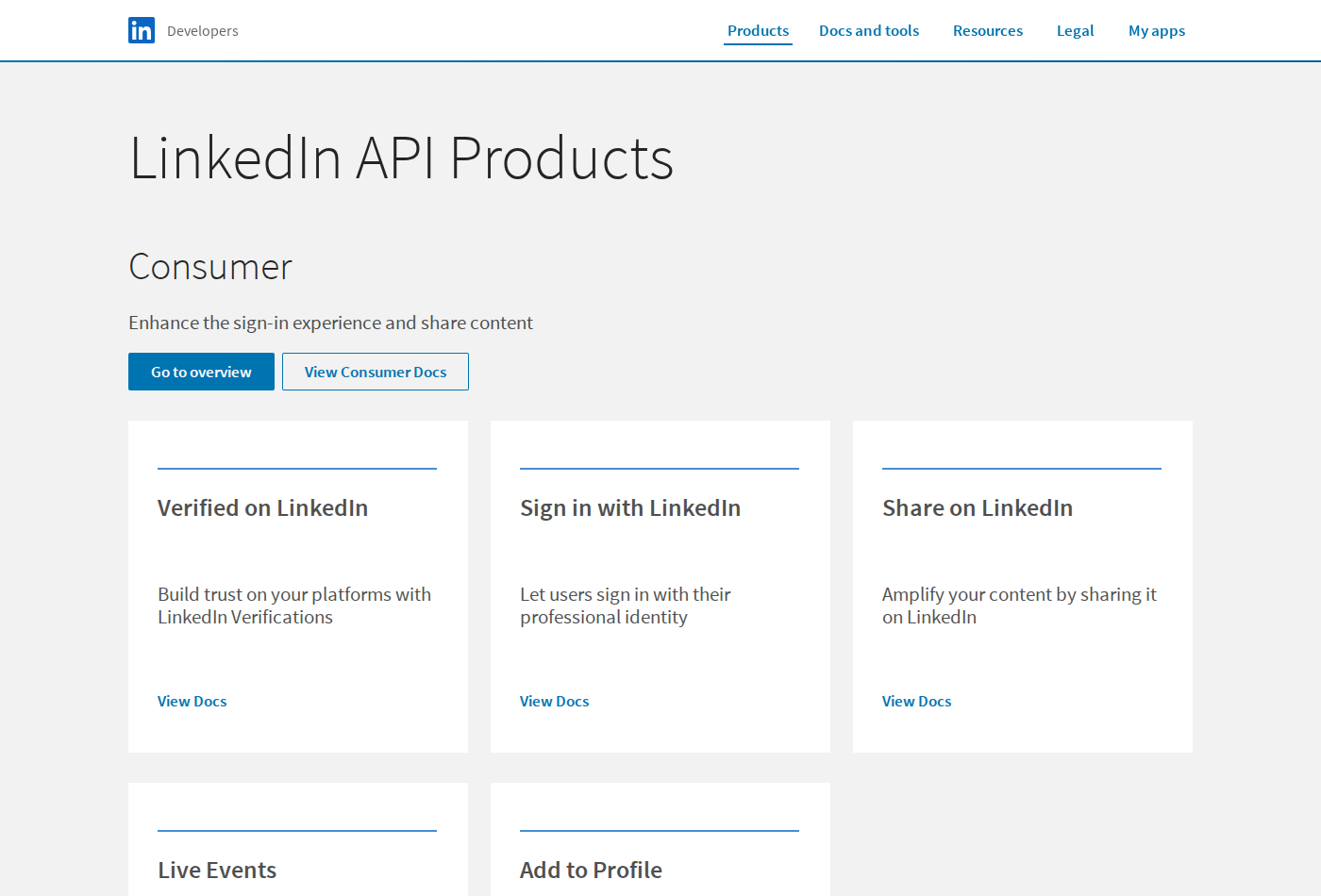Open the Developers home link
Viewport: 1321px width, 896px height.
click(203, 31)
